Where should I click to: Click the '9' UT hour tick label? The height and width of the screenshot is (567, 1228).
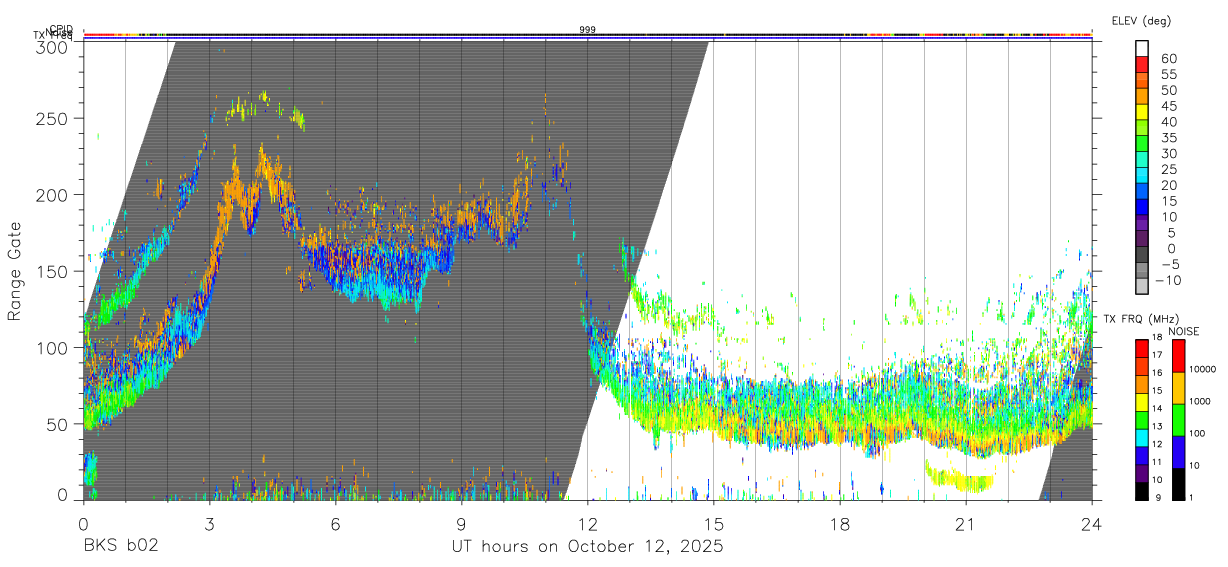[x=461, y=523]
